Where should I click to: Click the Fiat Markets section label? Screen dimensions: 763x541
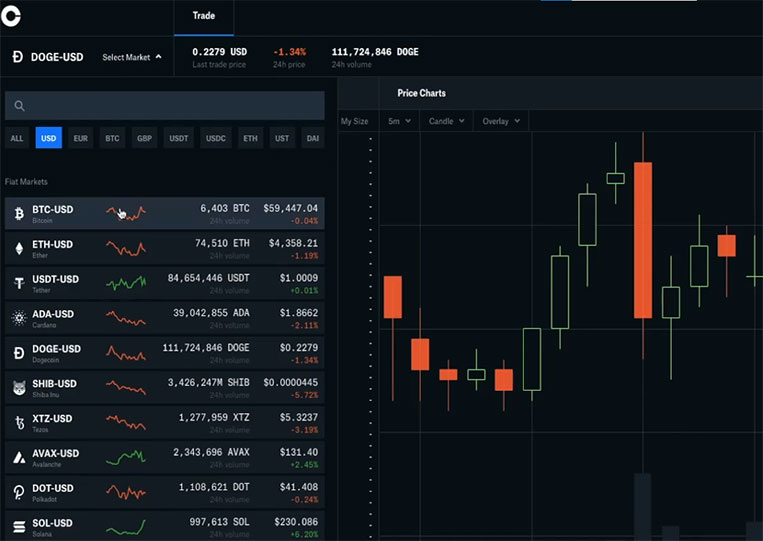click(26, 181)
